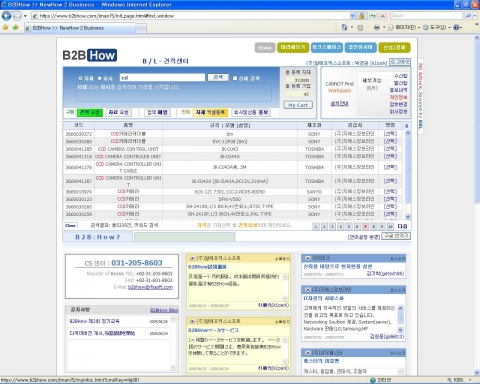Expand the address bar URL dropdown arrow
The image size is (480, 384).
pos(352,16)
